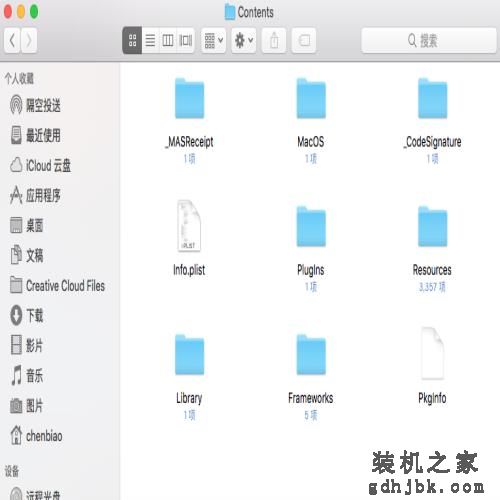Open 文稿 Documents in sidebar
The image size is (500, 500).
(27, 255)
